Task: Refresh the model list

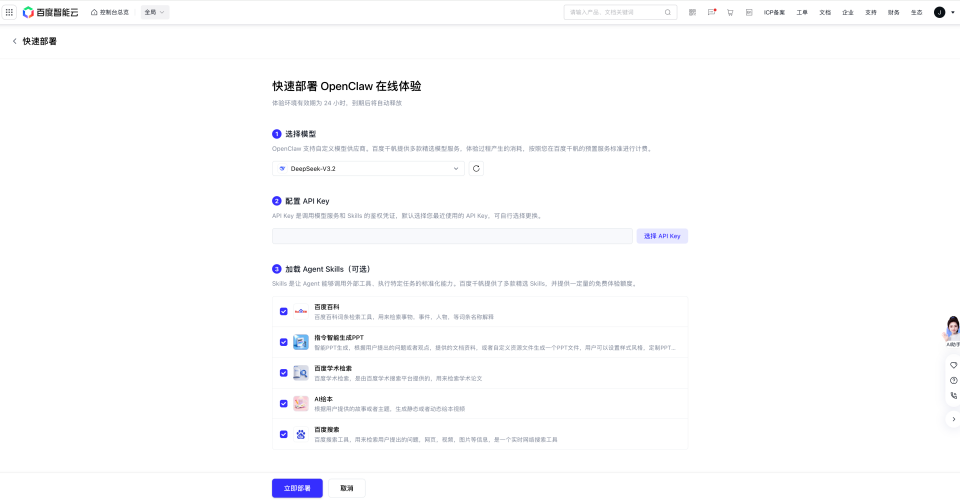Action: point(476,168)
